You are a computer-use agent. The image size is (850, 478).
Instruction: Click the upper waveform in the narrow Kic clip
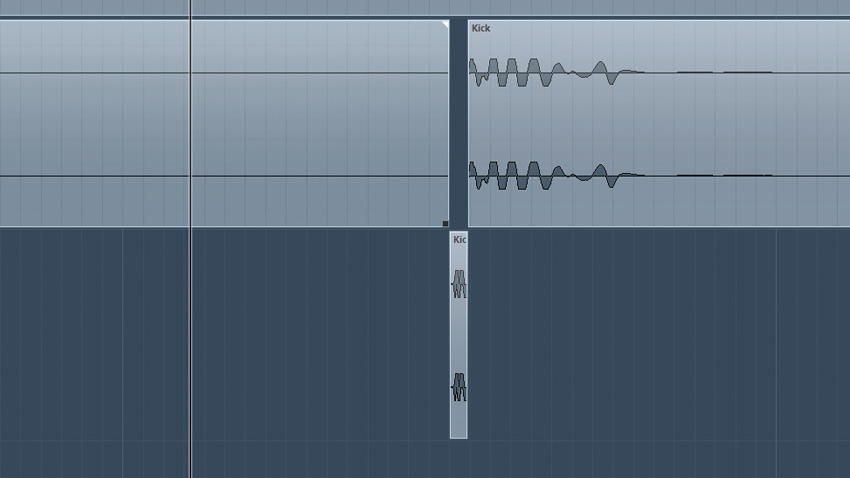(459, 283)
